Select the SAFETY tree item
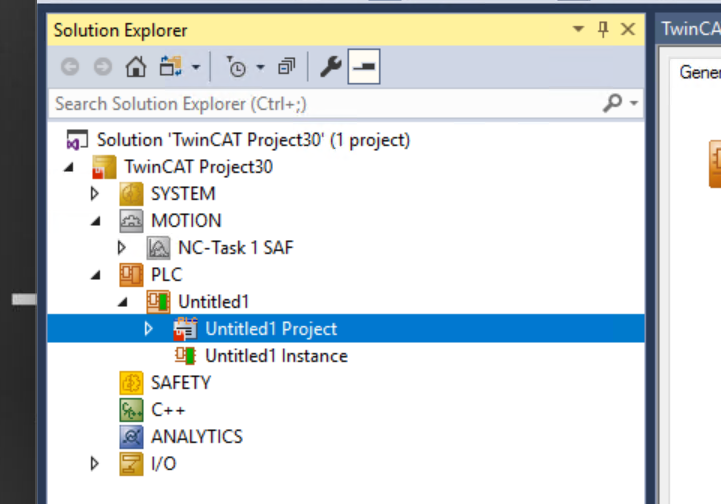Image resolution: width=721 pixels, height=504 pixels. coord(181,383)
